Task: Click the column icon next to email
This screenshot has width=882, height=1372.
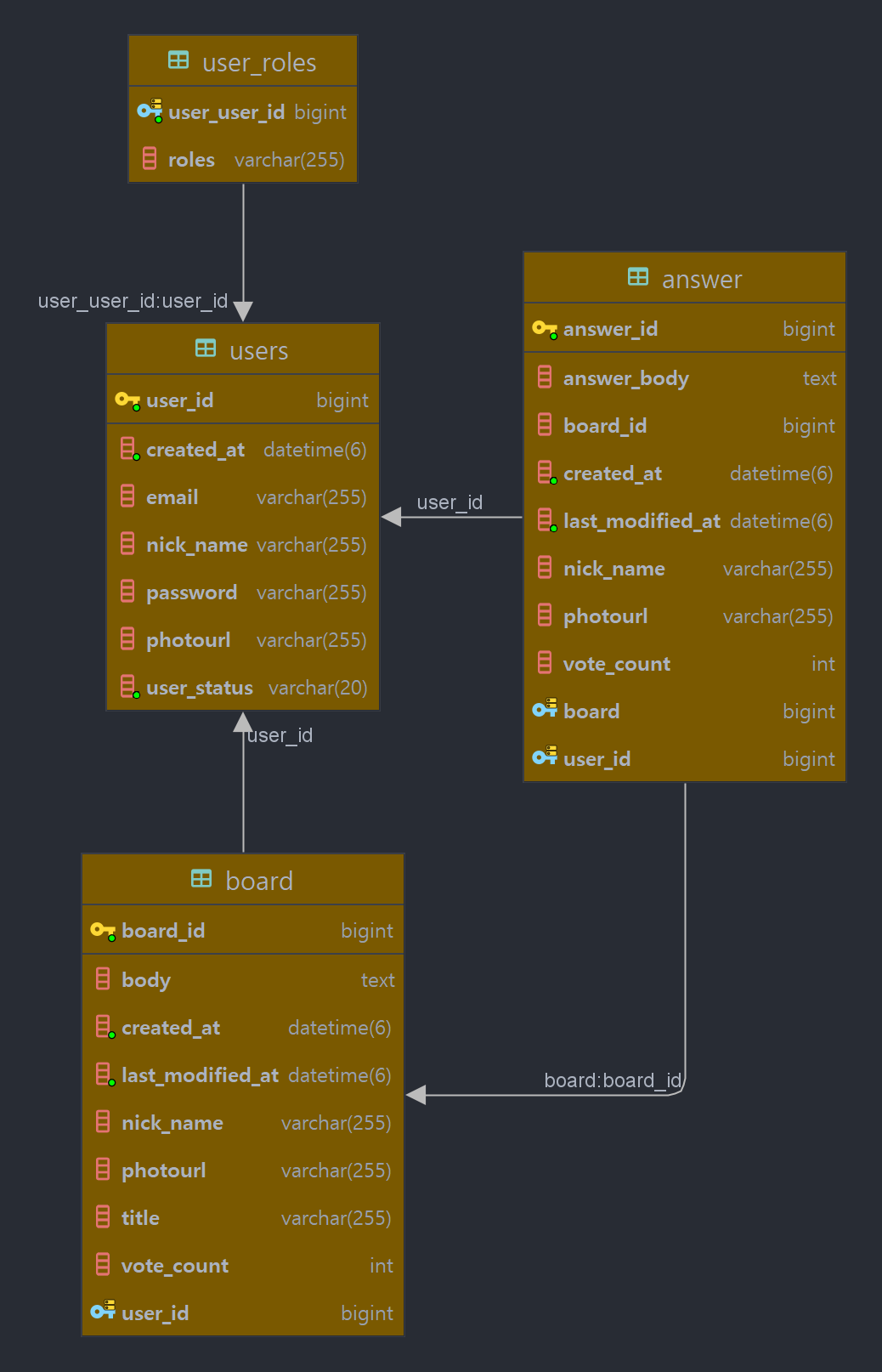Action: coord(127,496)
